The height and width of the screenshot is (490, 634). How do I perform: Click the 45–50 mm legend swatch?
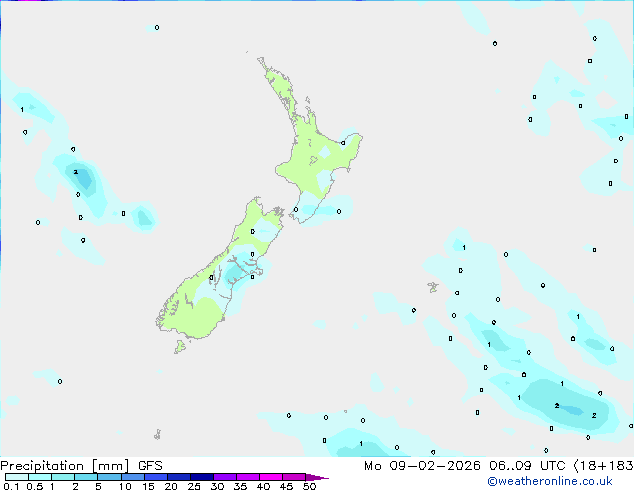[294, 477]
